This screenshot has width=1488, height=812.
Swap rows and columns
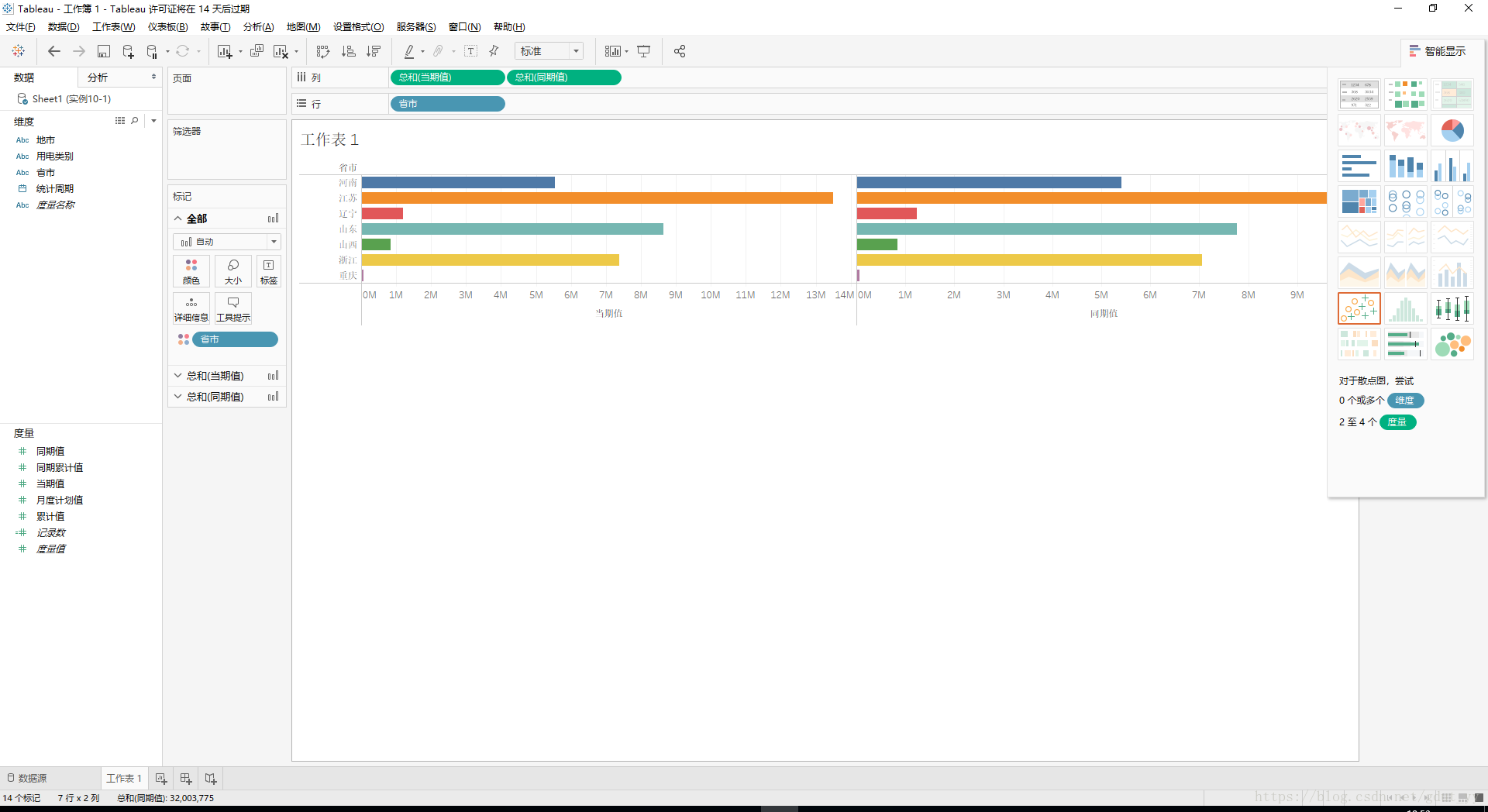click(323, 51)
